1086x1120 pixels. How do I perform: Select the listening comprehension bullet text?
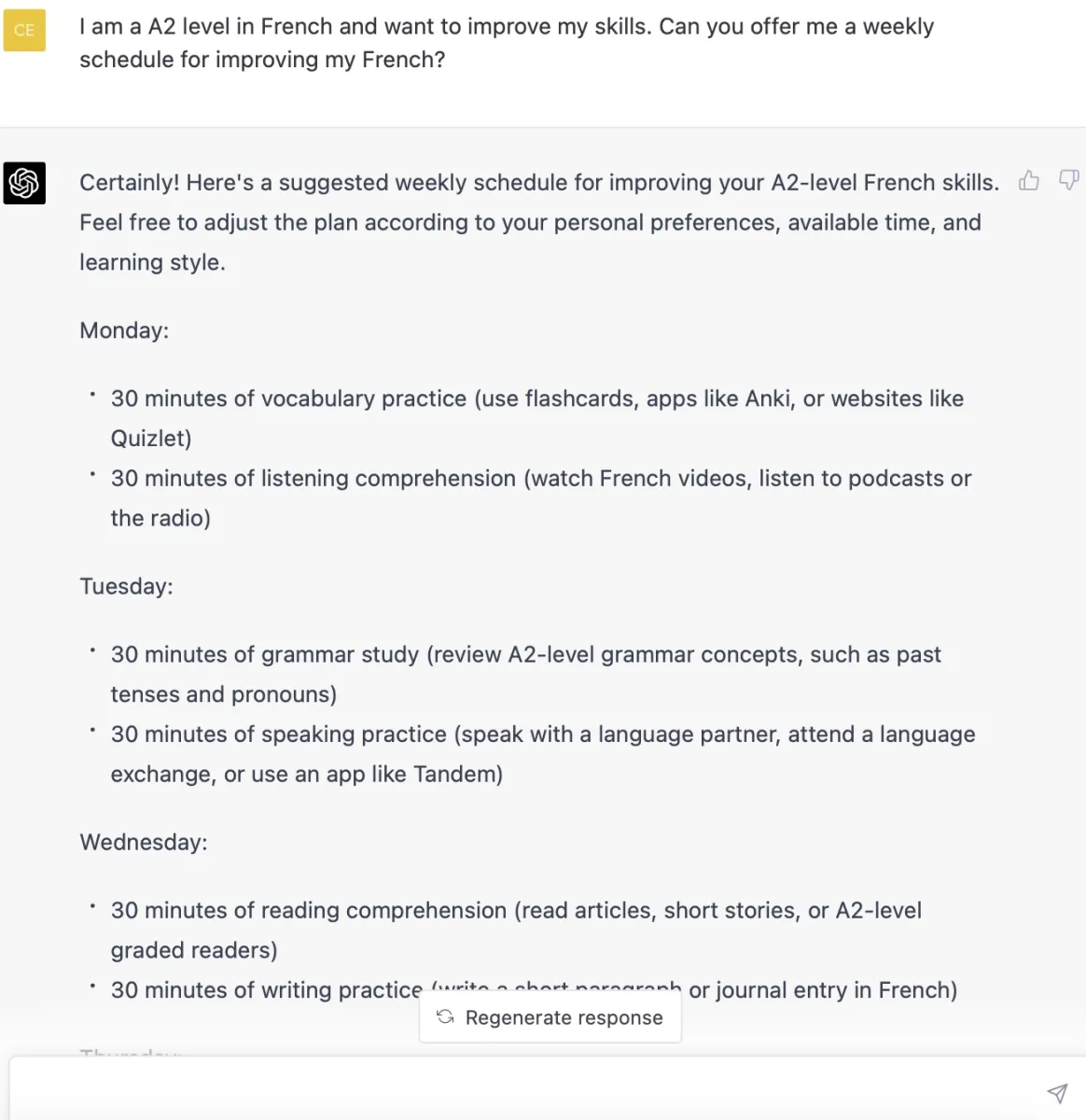tap(541, 497)
